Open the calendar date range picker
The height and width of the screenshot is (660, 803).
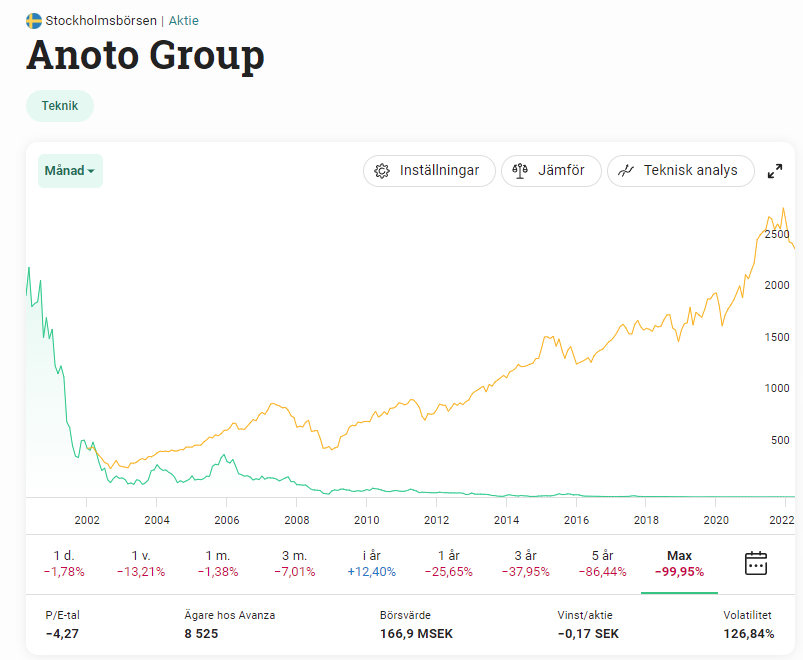(756, 563)
